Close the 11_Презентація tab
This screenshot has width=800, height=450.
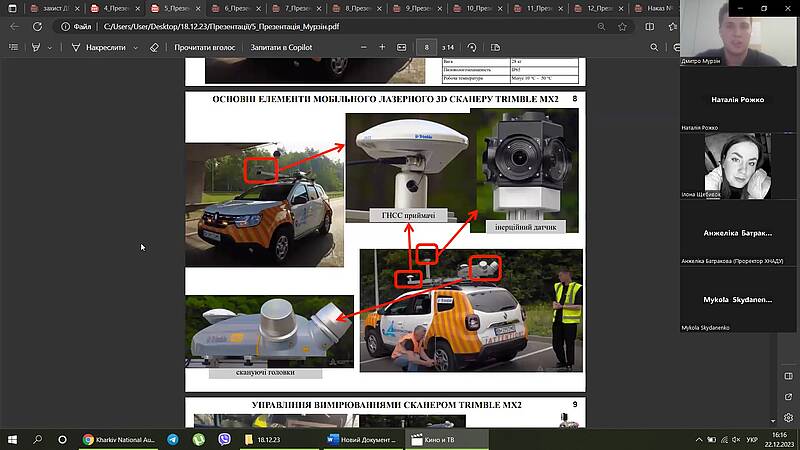click(x=561, y=8)
